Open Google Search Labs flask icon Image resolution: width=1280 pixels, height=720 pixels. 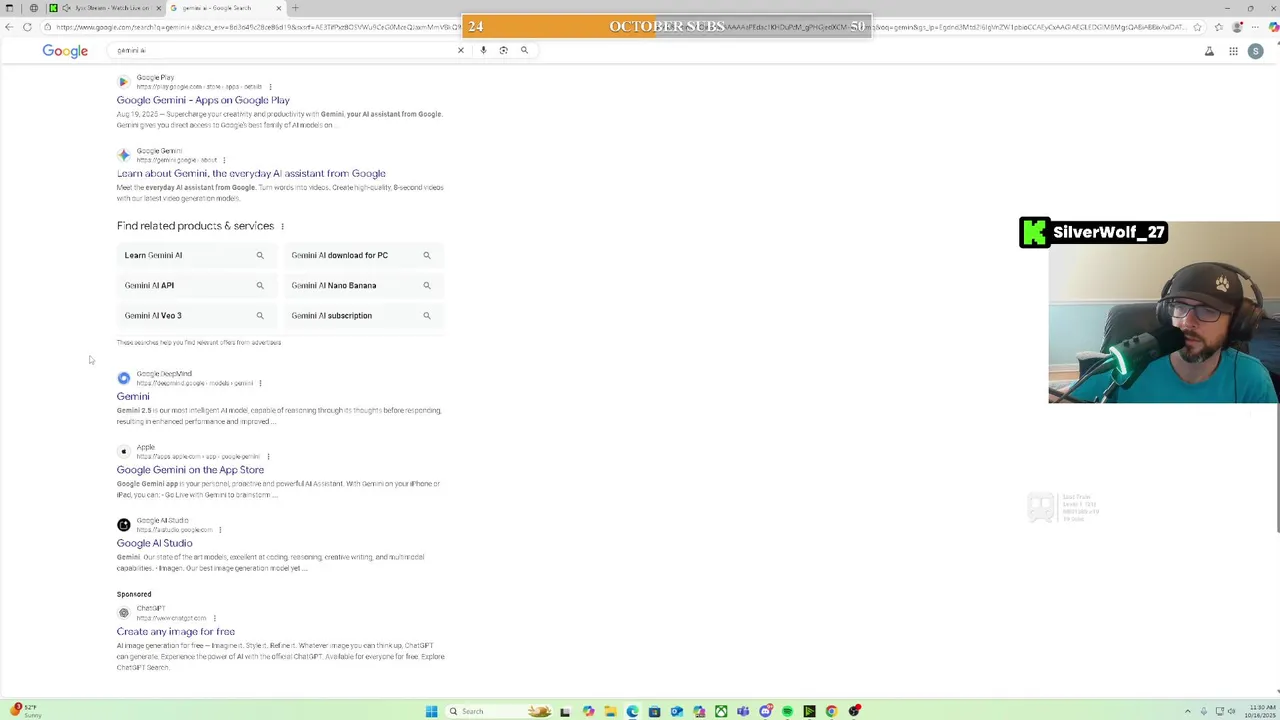pos(1209,51)
